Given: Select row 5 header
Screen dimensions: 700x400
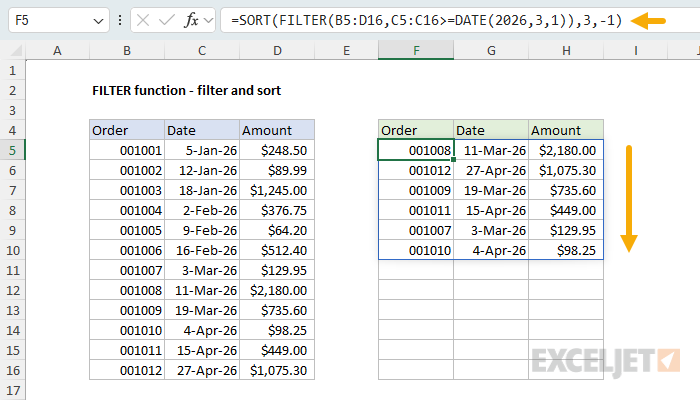Looking at the screenshot, I should (12, 150).
